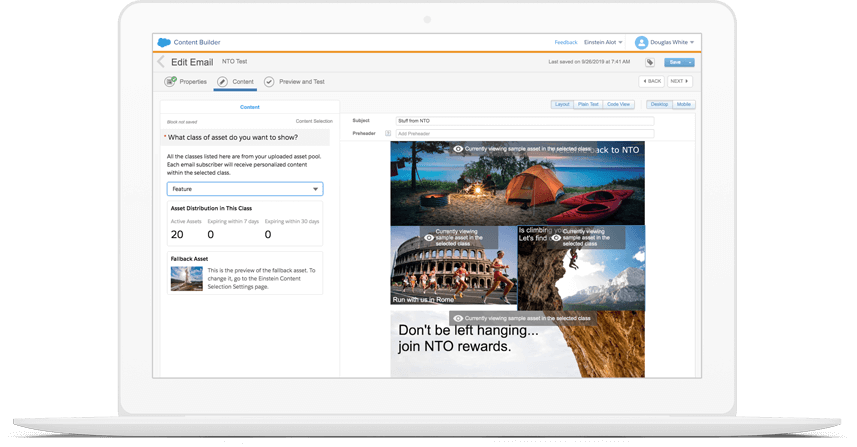Click the tag icon next to Save

(650, 62)
